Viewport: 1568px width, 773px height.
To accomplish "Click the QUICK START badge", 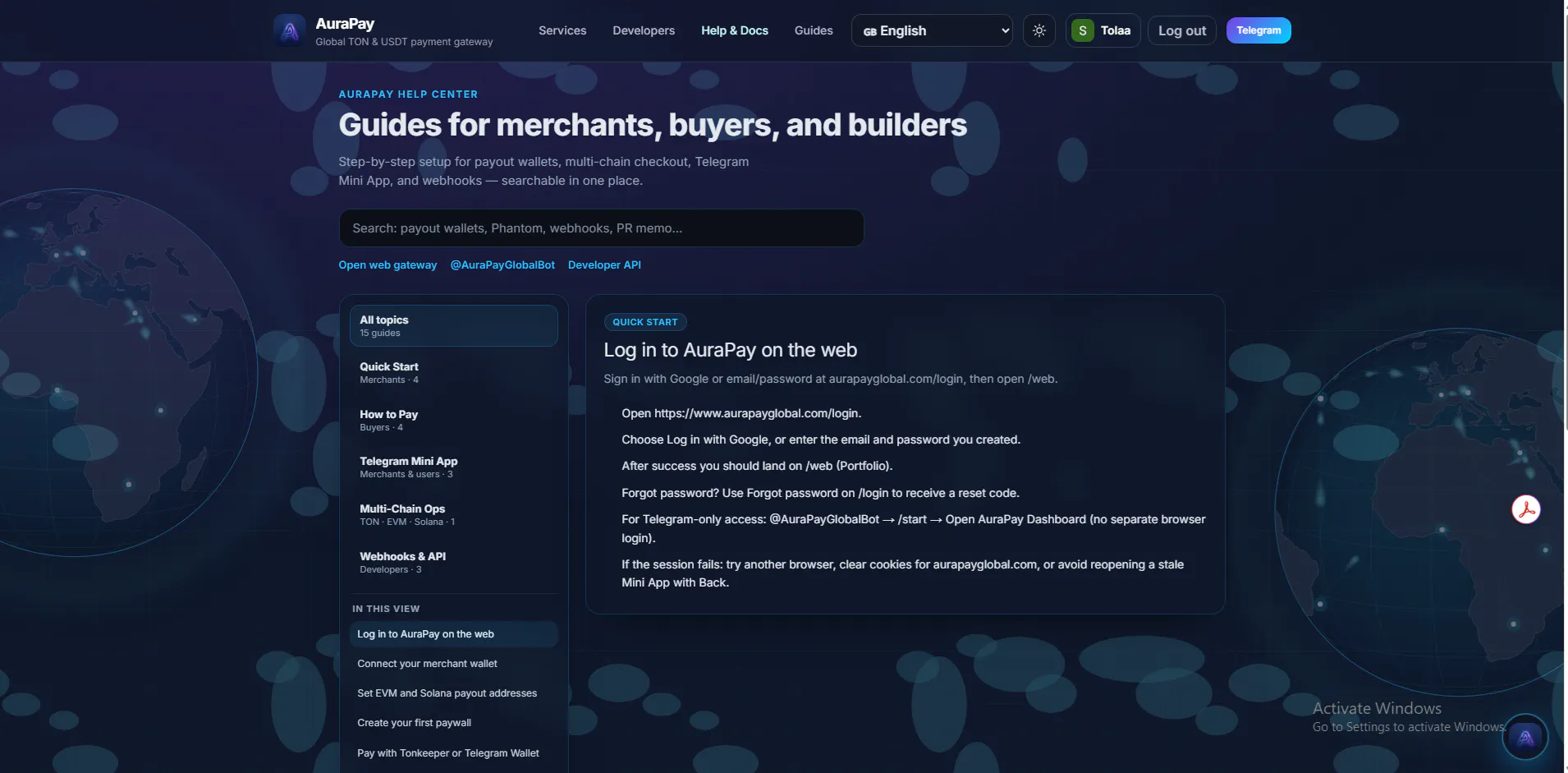I will (645, 322).
